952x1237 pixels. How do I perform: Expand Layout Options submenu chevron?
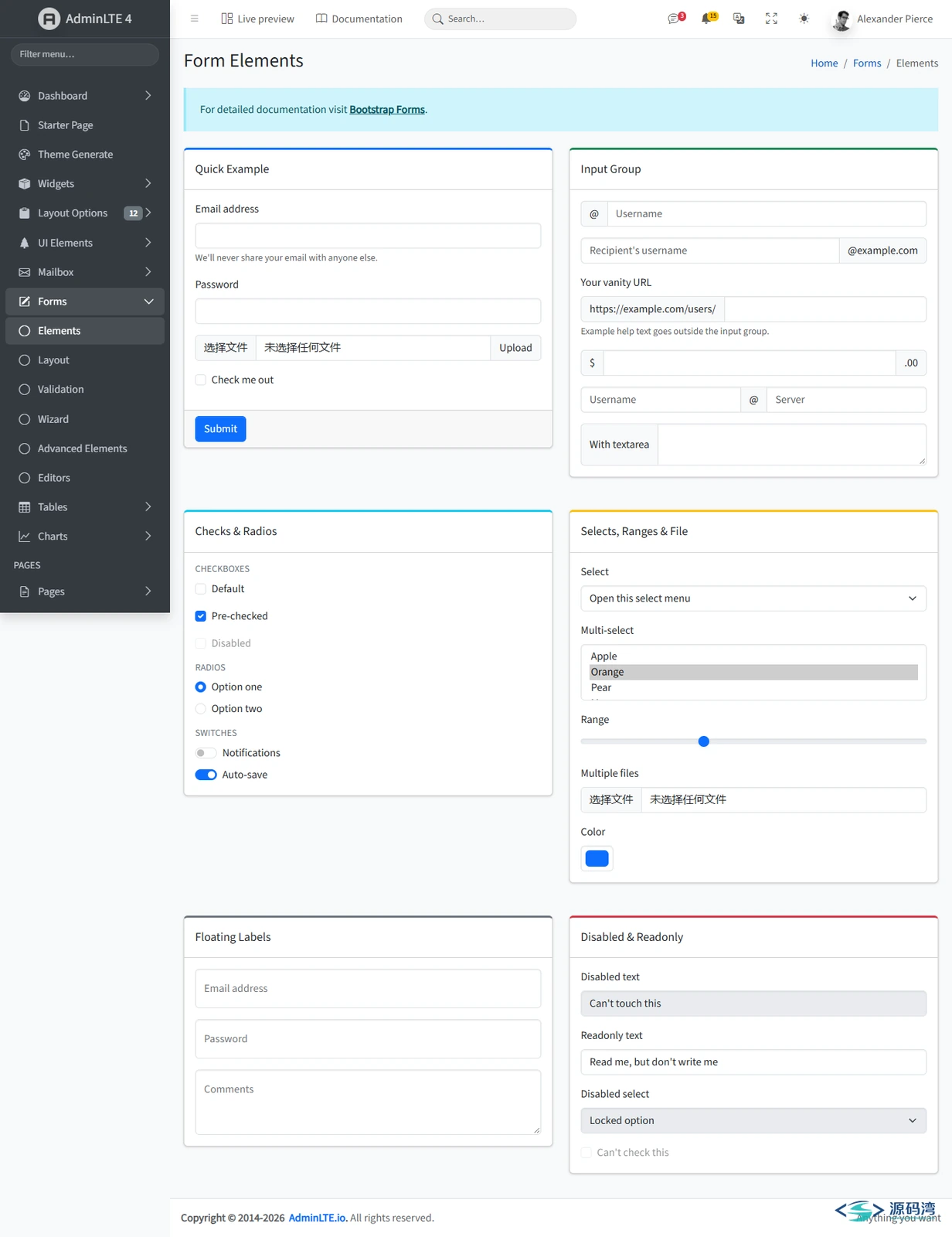point(148,213)
